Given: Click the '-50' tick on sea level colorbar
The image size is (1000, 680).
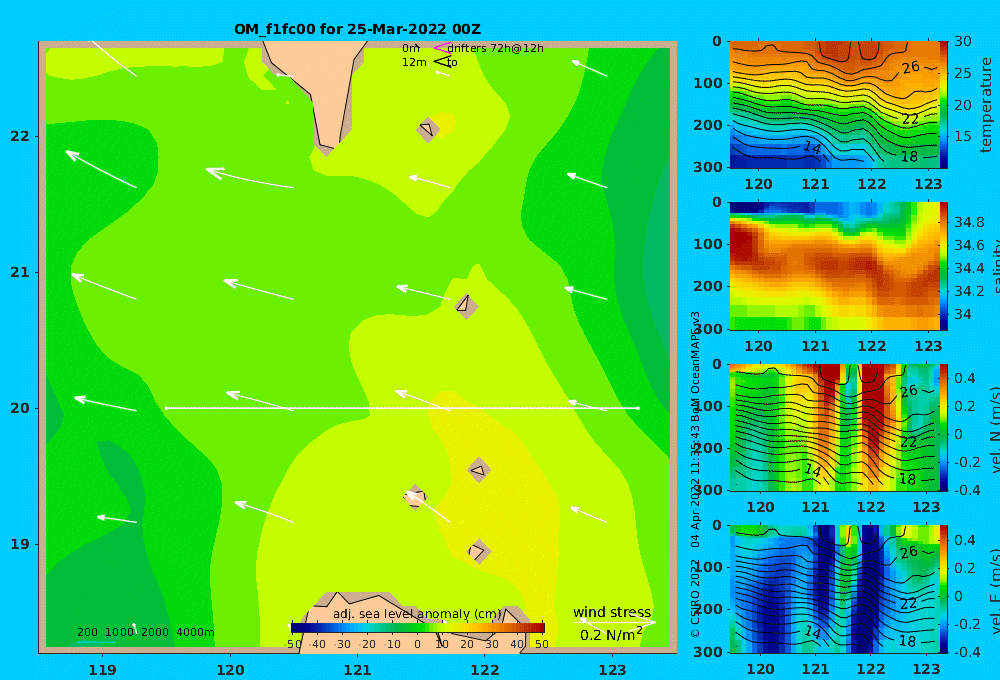Looking at the screenshot, I should 294,644.
